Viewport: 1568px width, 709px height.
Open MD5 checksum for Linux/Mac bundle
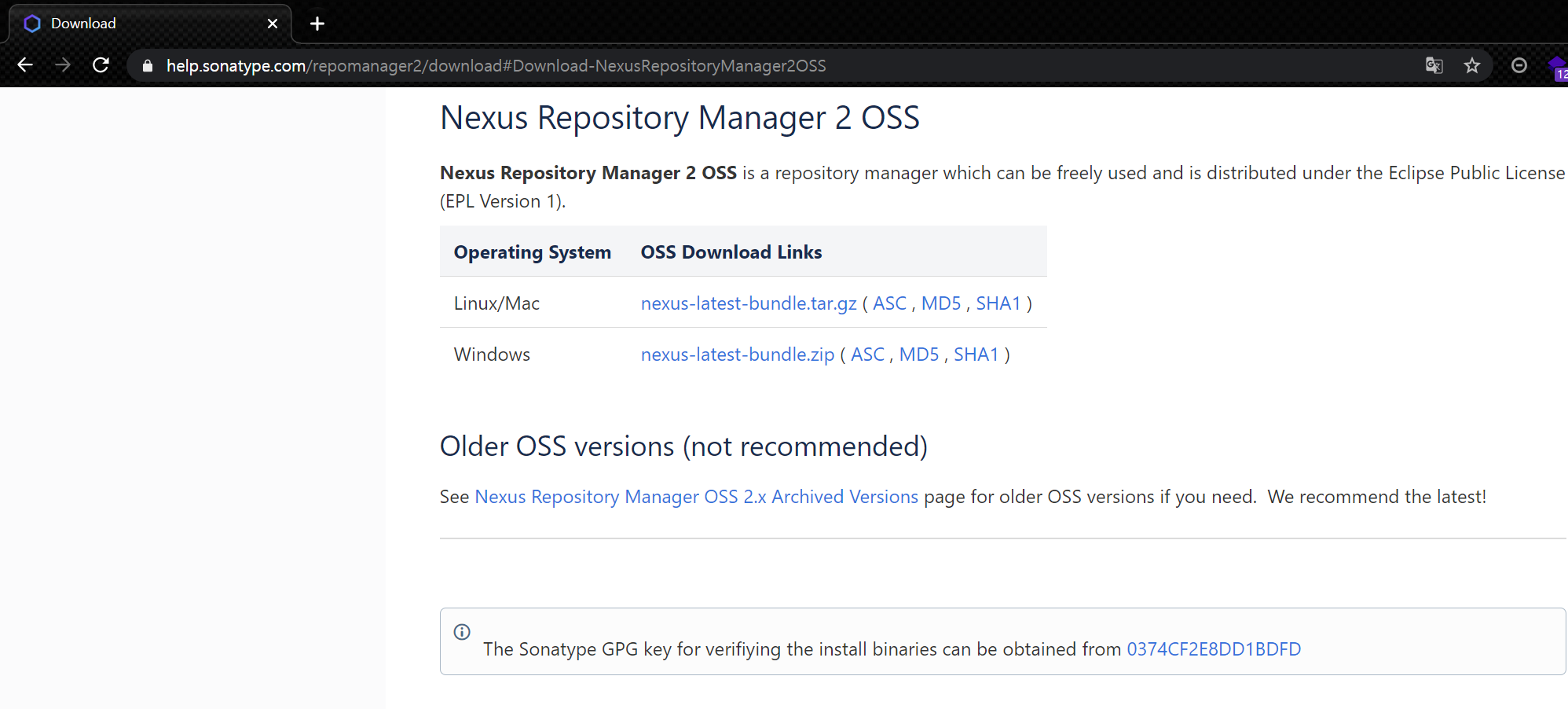point(941,303)
